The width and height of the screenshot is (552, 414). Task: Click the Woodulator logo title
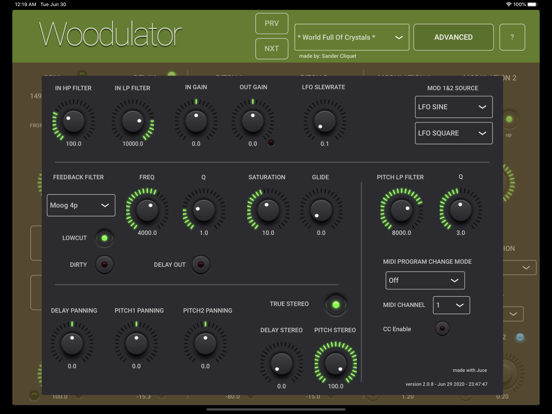coord(110,34)
